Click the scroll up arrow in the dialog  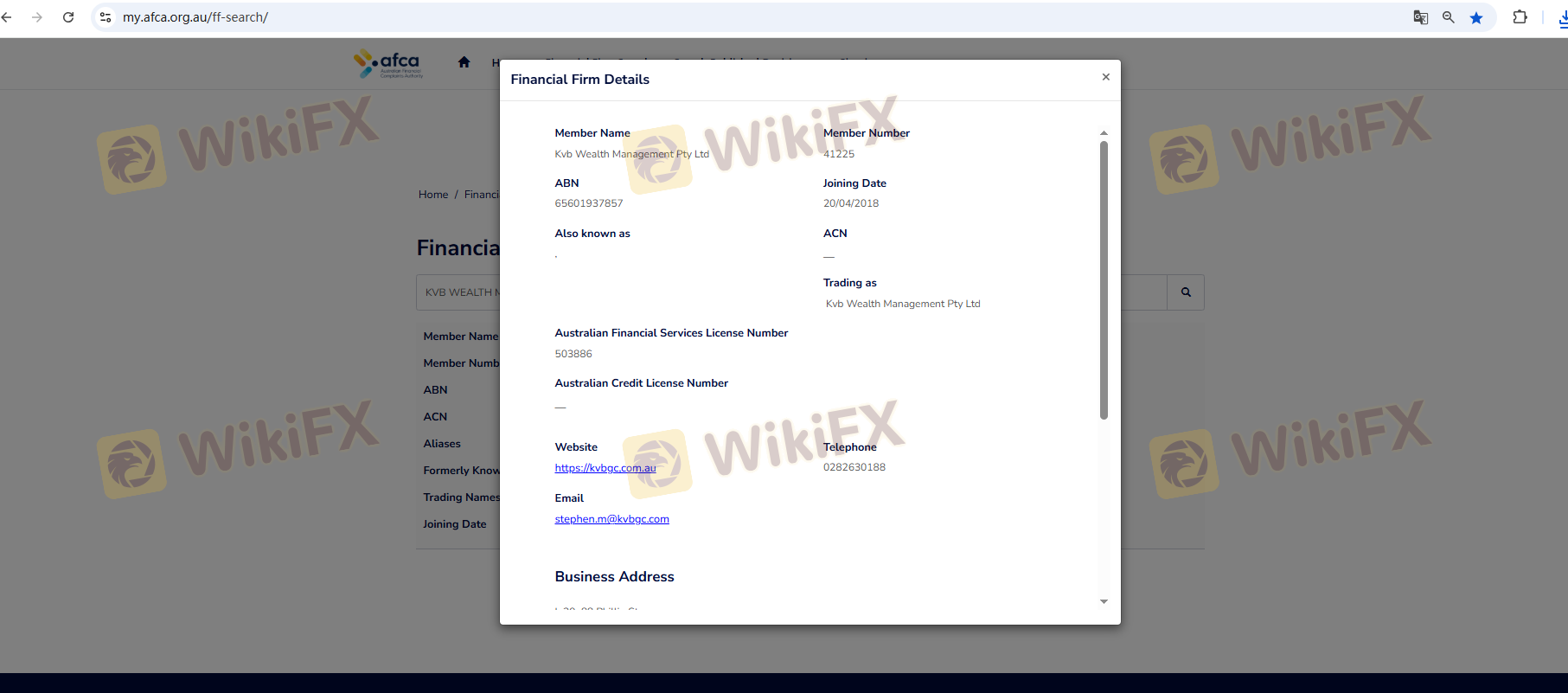pos(1104,133)
